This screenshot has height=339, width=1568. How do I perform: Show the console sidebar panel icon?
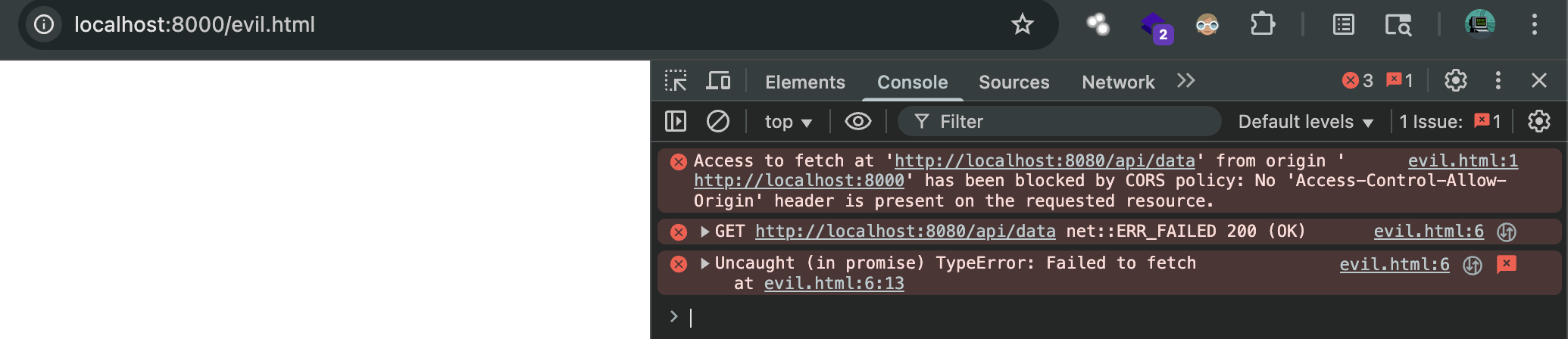(675, 121)
